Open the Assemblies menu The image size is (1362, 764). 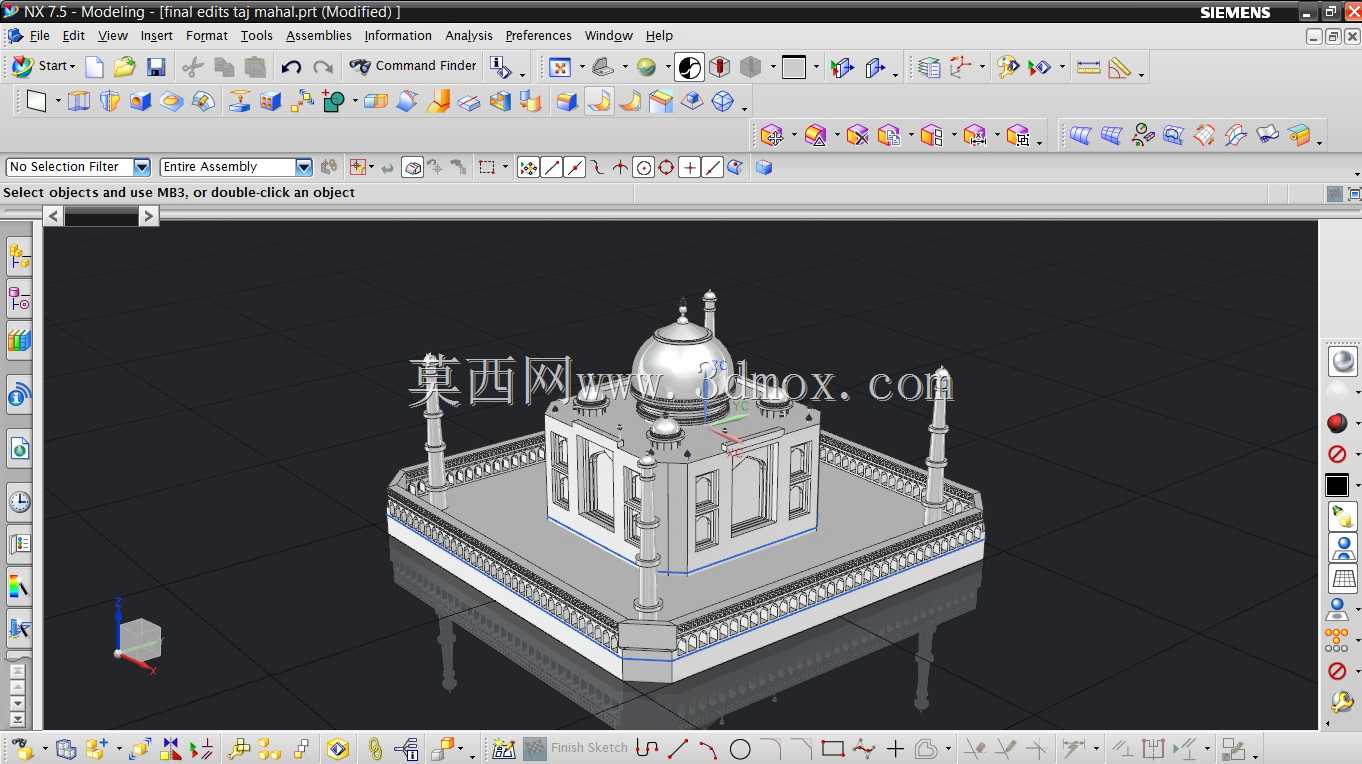tap(319, 36)
